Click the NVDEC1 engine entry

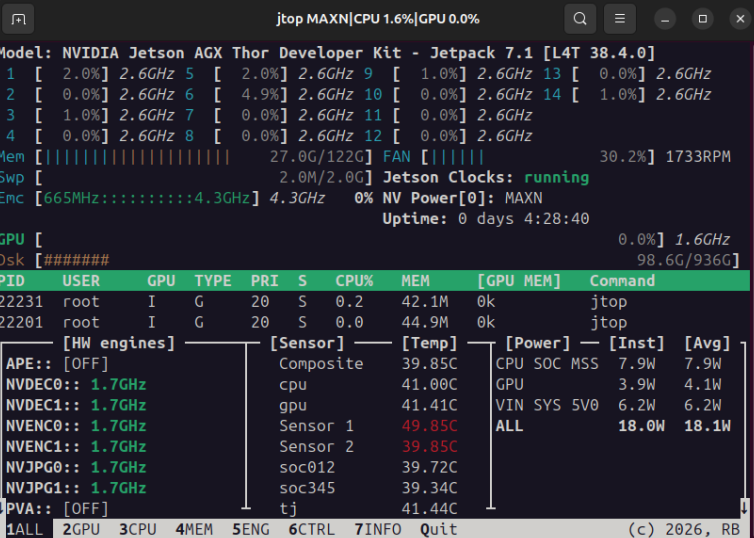pyautogui.click(x=76, y=405)
